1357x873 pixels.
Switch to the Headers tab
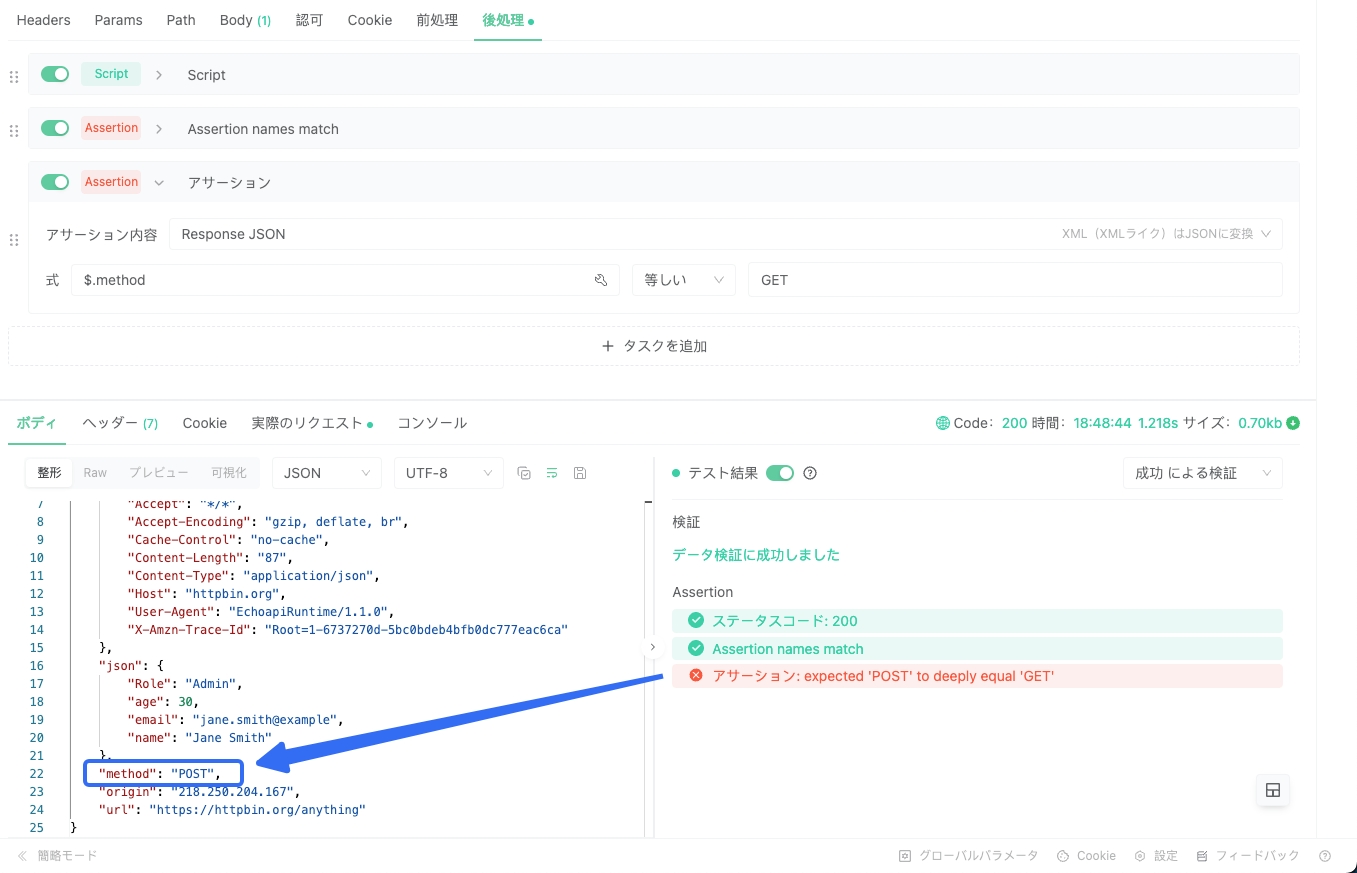(x=44, y=20)
